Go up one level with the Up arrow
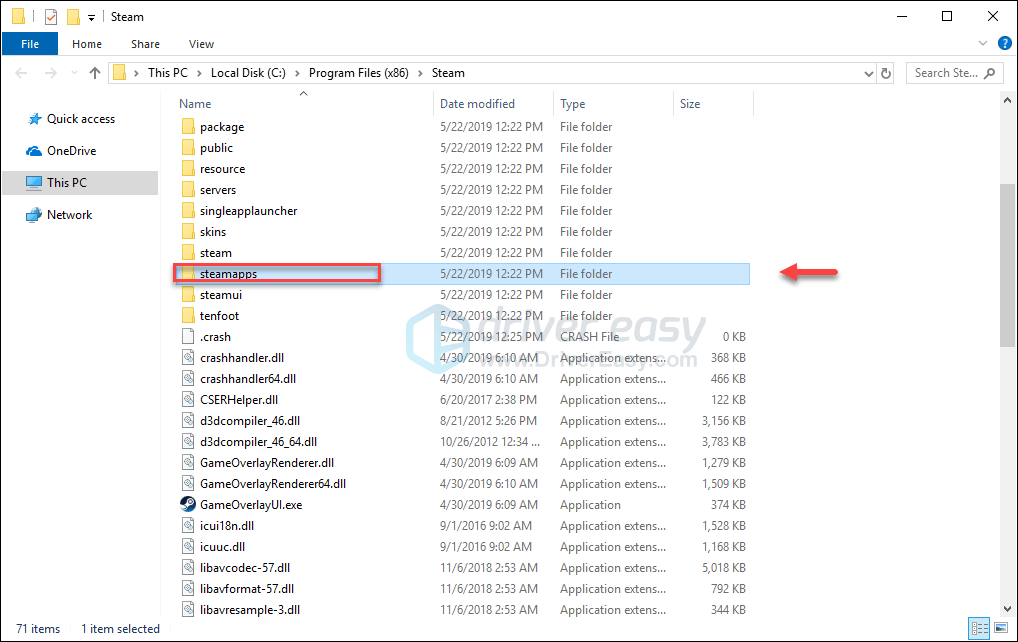Viewport: 1018px width, 642px height. click(95, 73)
